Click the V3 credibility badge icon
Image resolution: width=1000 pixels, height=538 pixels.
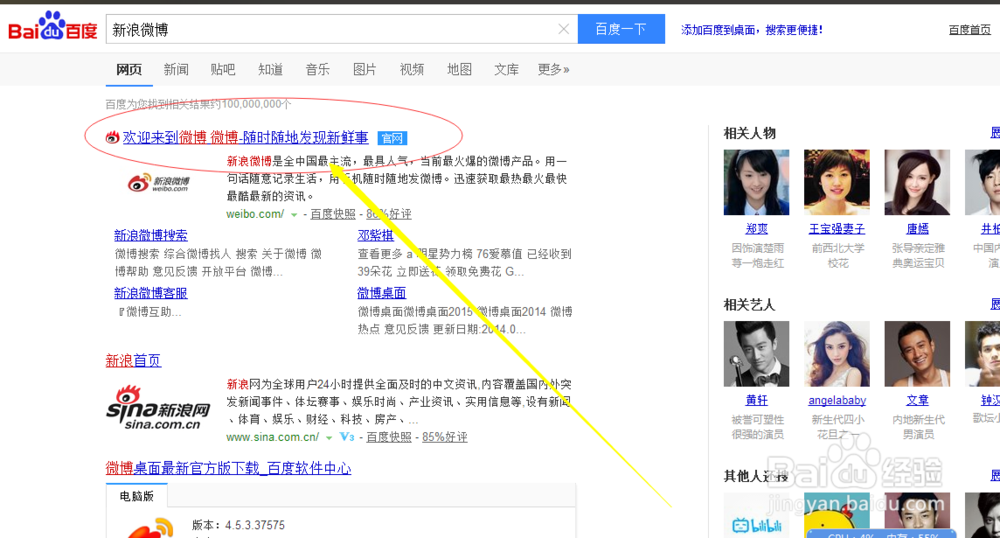[x=346, y=437]
